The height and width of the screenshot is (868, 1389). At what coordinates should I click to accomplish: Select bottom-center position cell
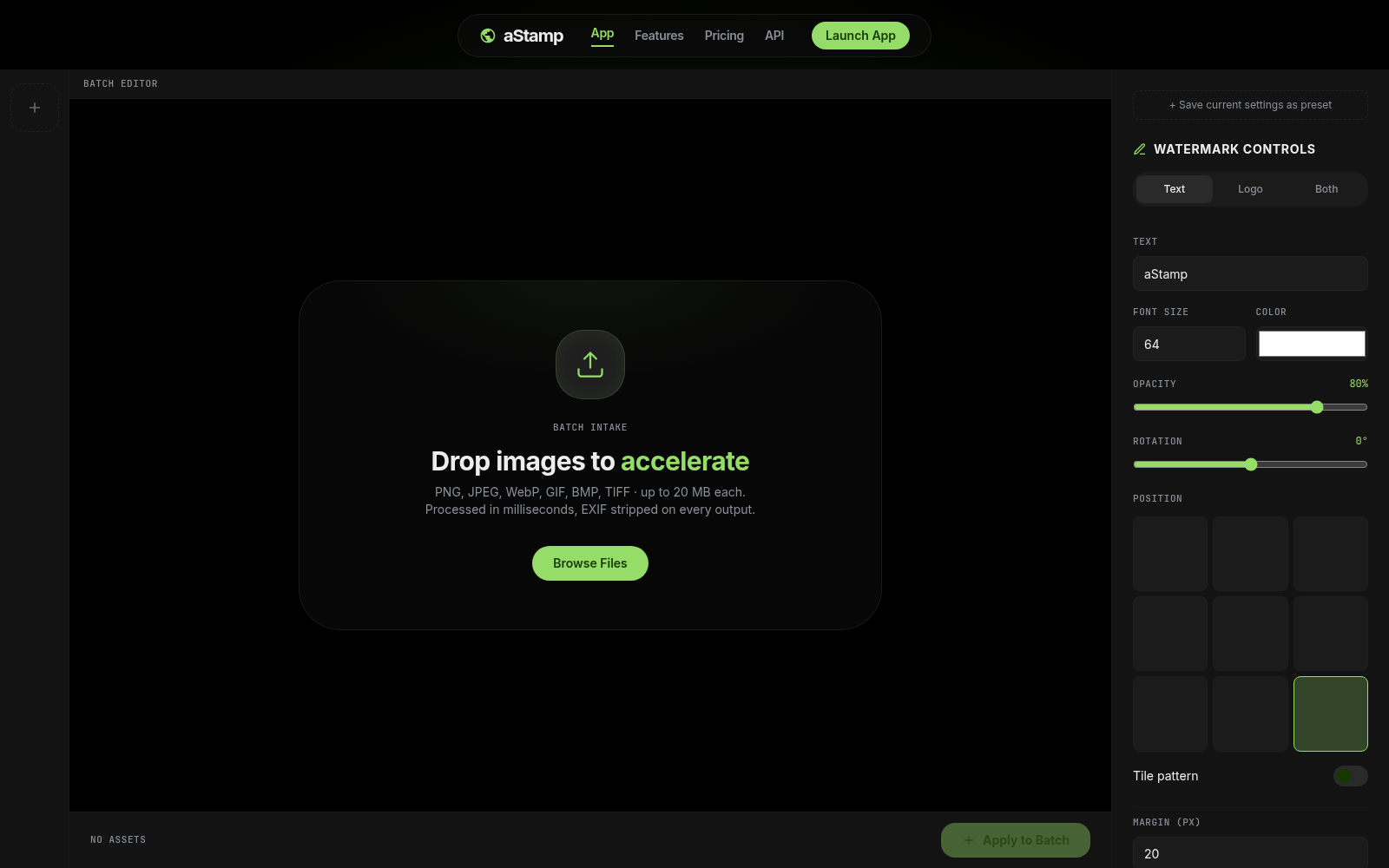(1250, 713)
